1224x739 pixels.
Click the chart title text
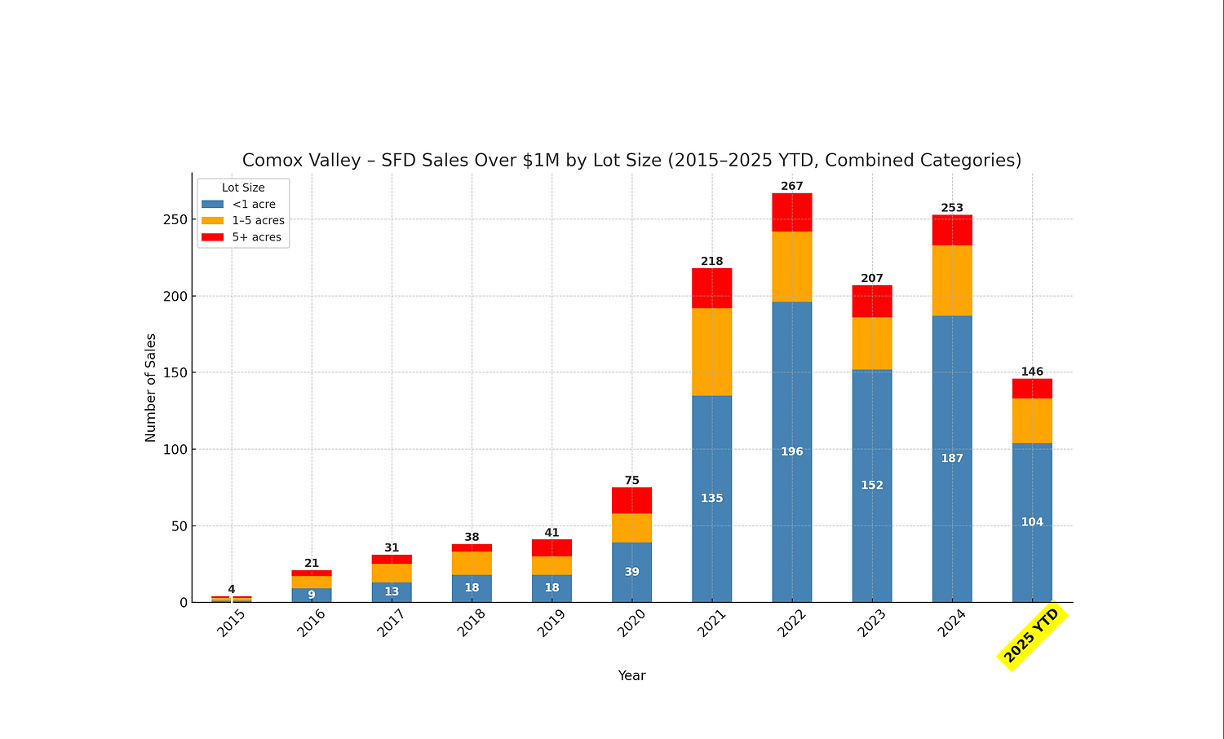[631, 160]
